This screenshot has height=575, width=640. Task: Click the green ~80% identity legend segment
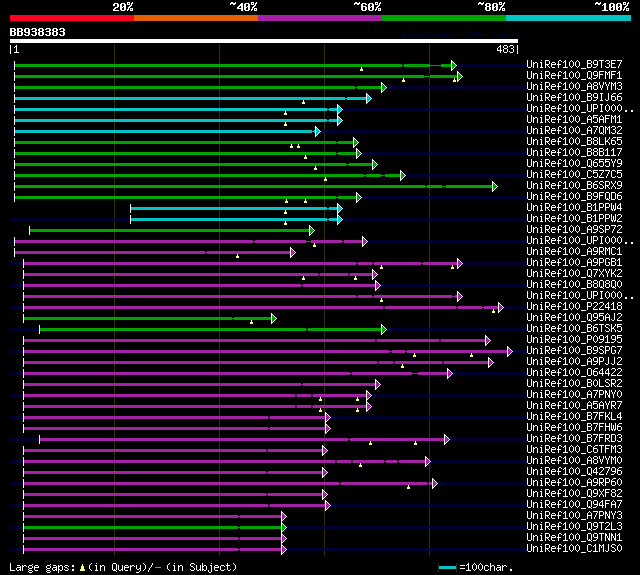[444, 18]
